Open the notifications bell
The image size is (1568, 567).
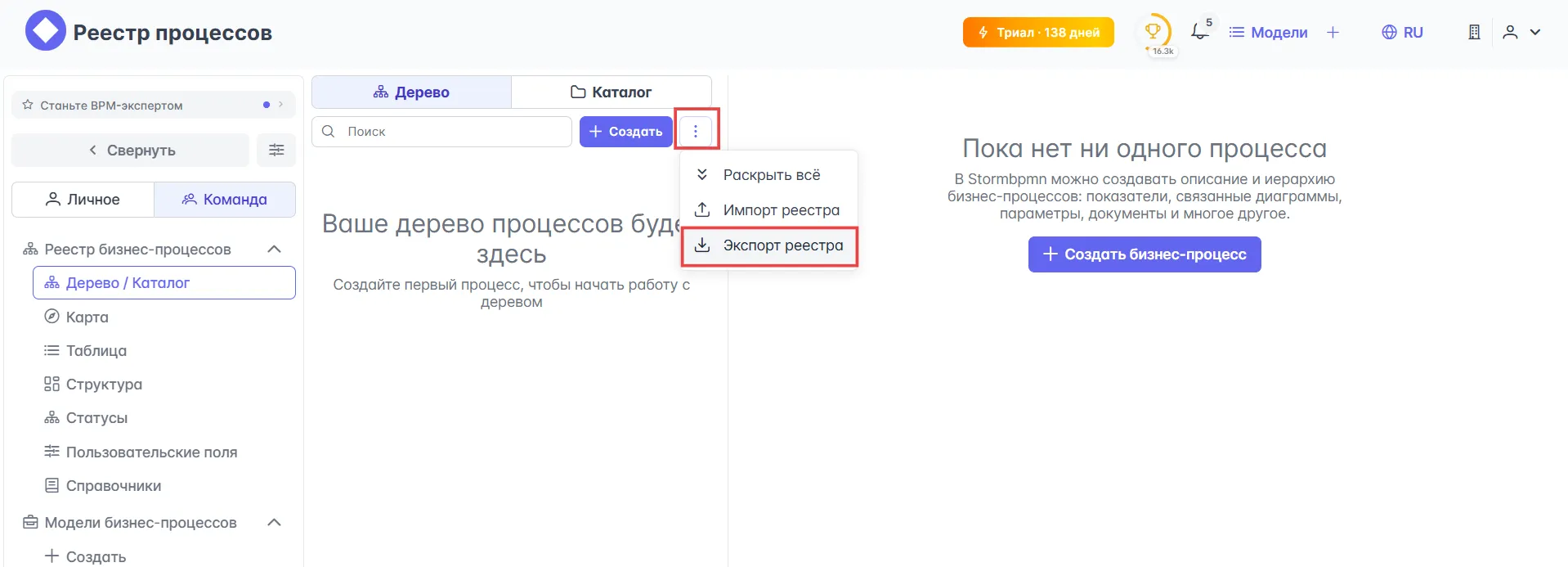coord(1199,32)
